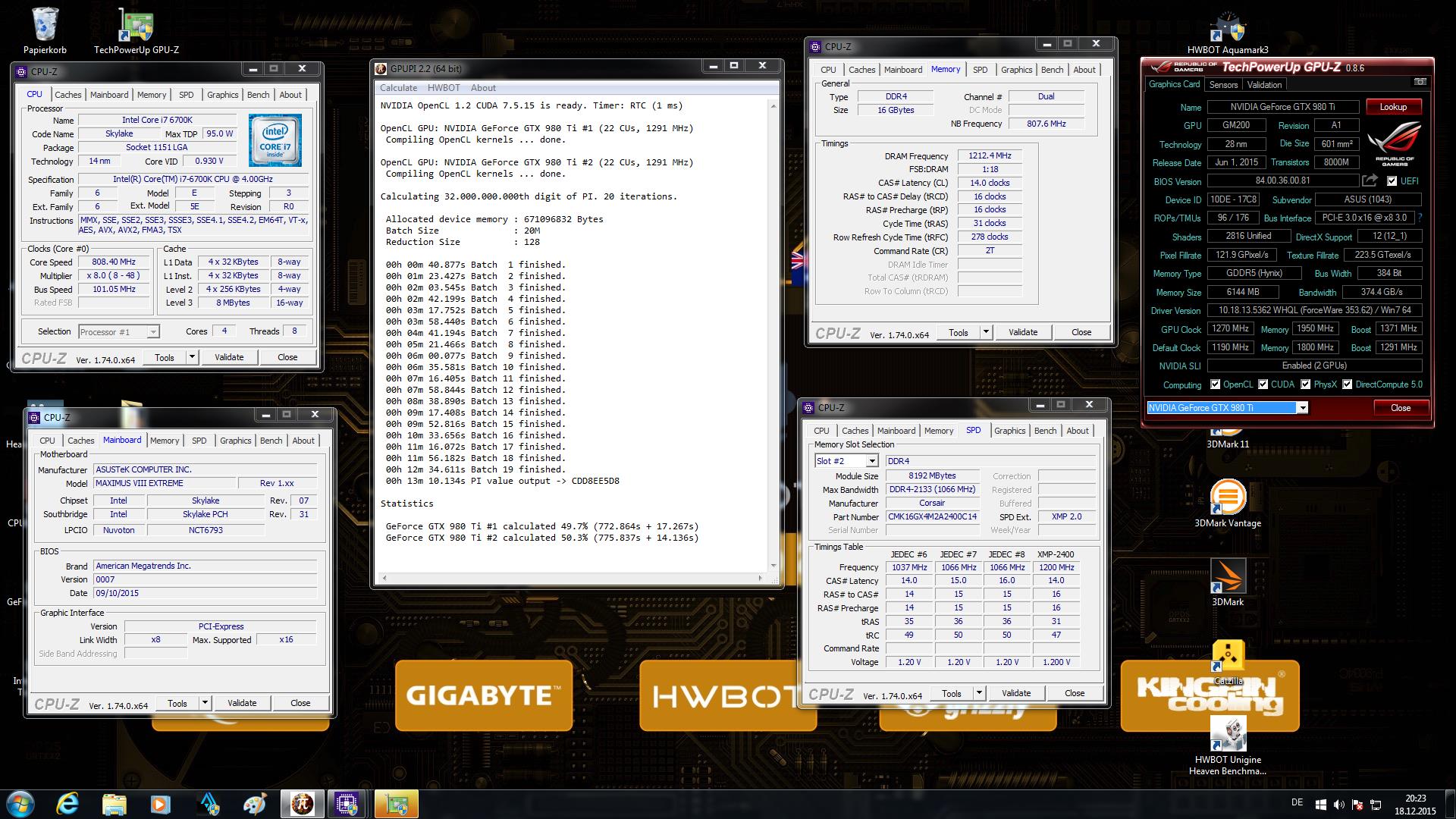Image resolution: width=1456 pixels, height=819 pixels.
Task: Switch to Validation tab in GPU-Z
Action: [x=1264, y=85]
